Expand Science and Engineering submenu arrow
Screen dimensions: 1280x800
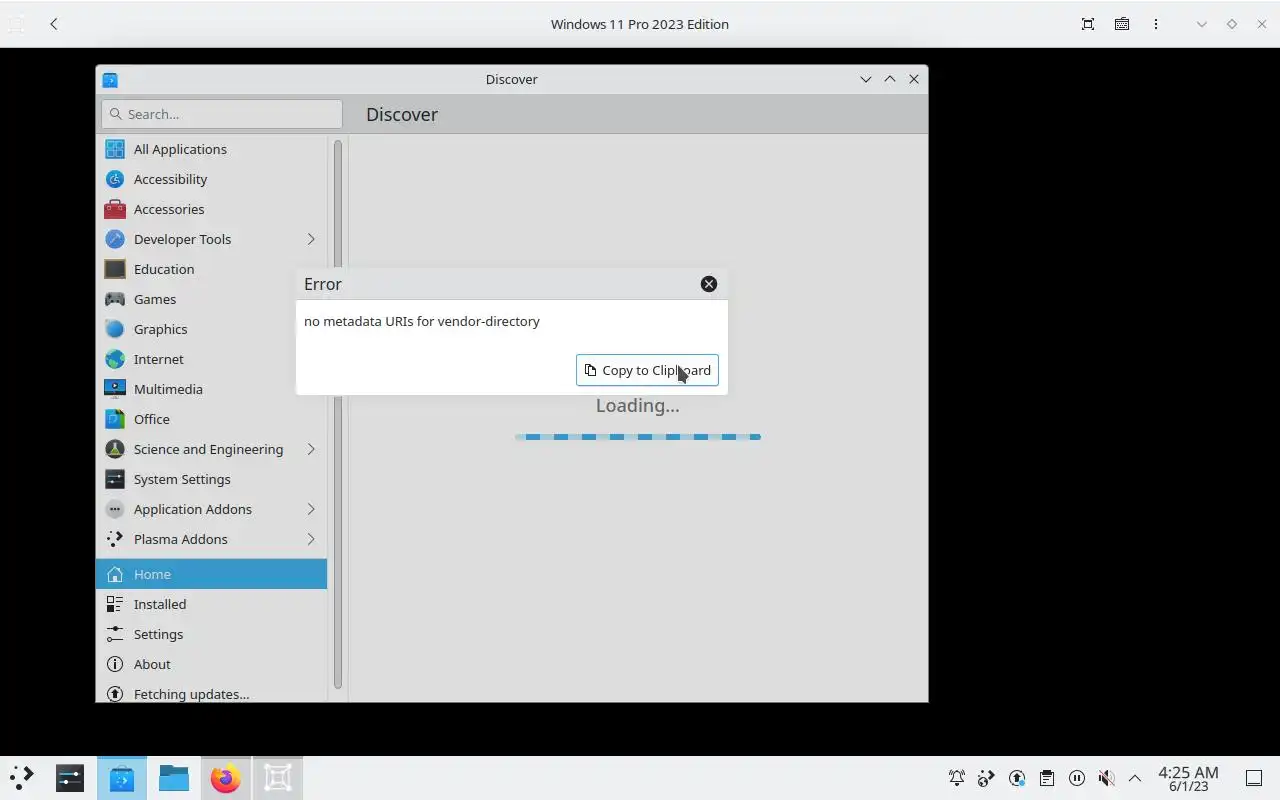pos(311,449)
